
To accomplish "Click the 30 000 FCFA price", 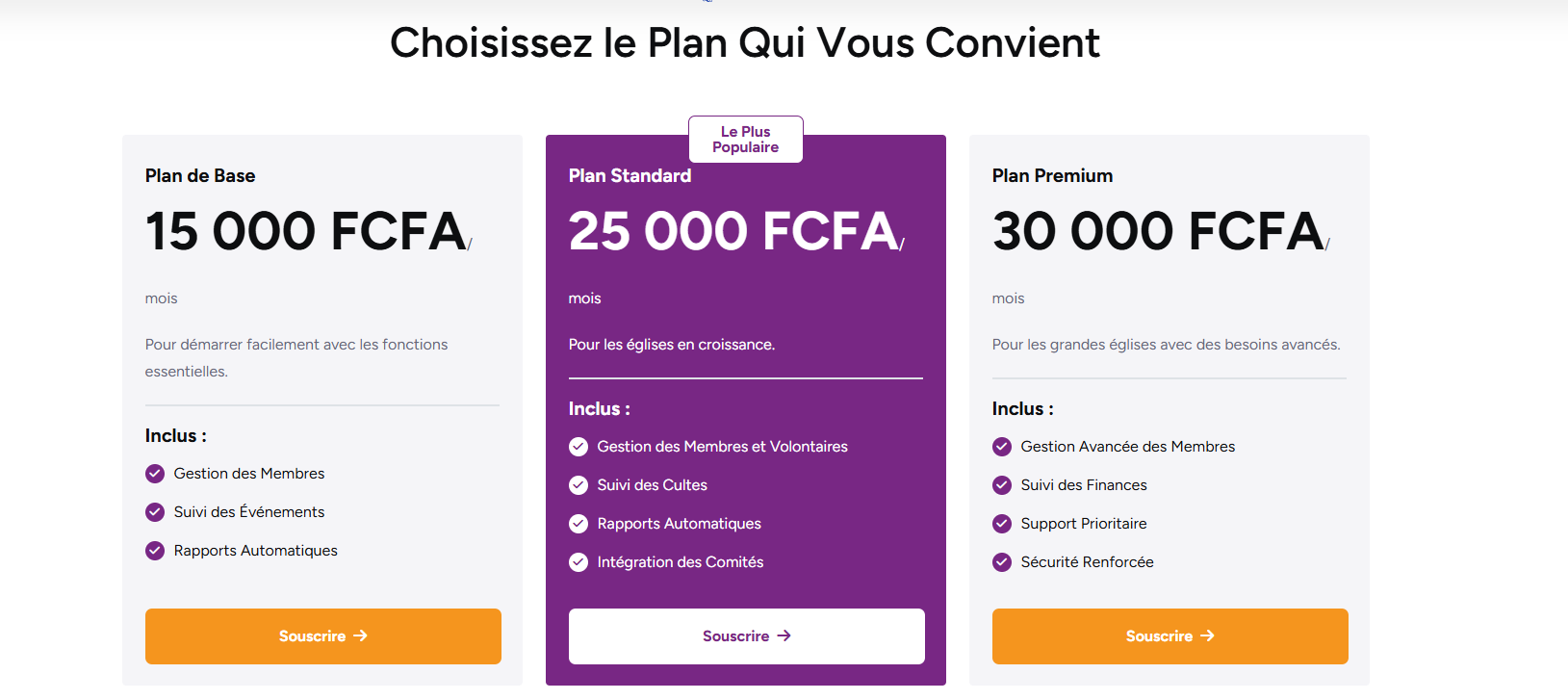I will coord(1158,232).
